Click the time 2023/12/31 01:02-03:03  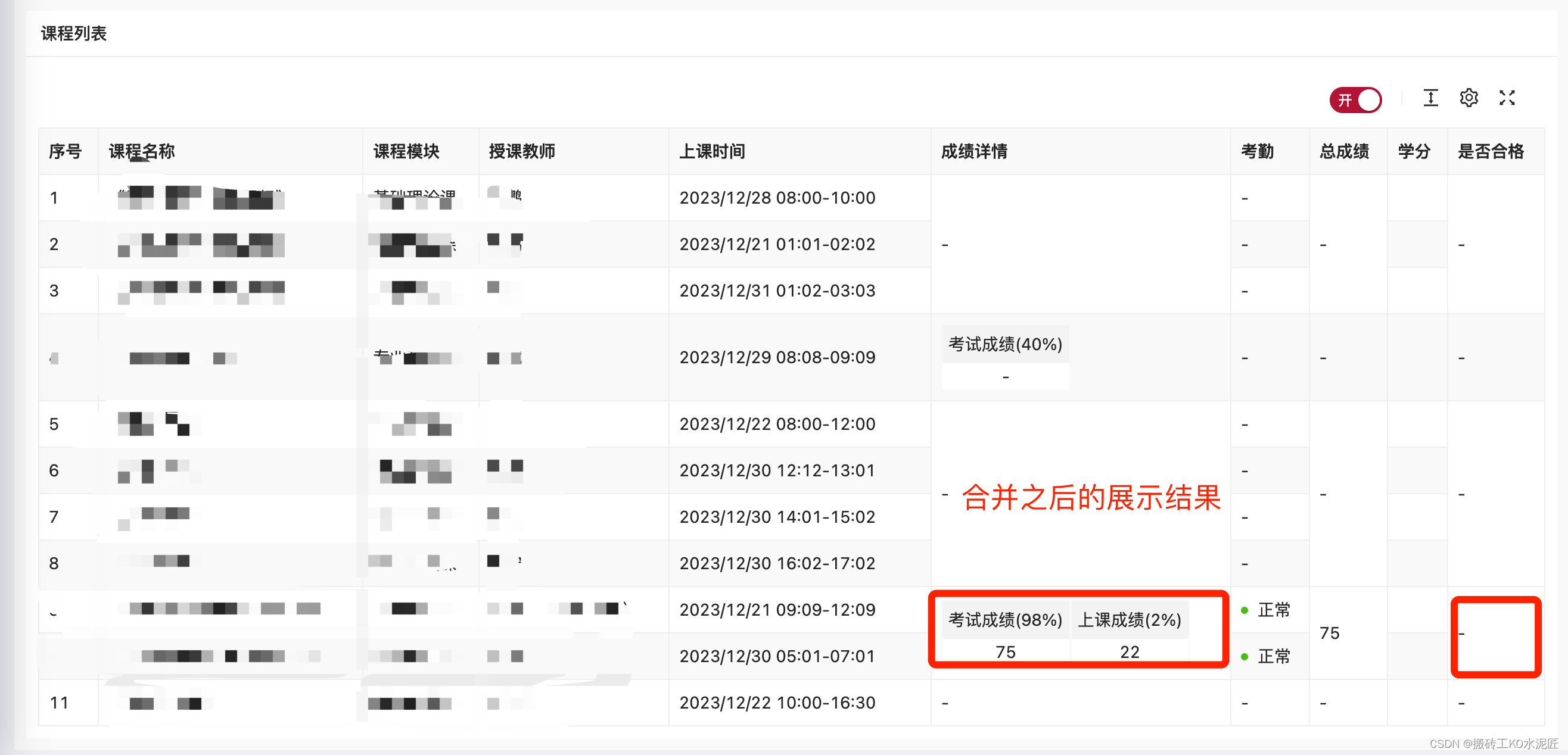(x=777, y=291)
